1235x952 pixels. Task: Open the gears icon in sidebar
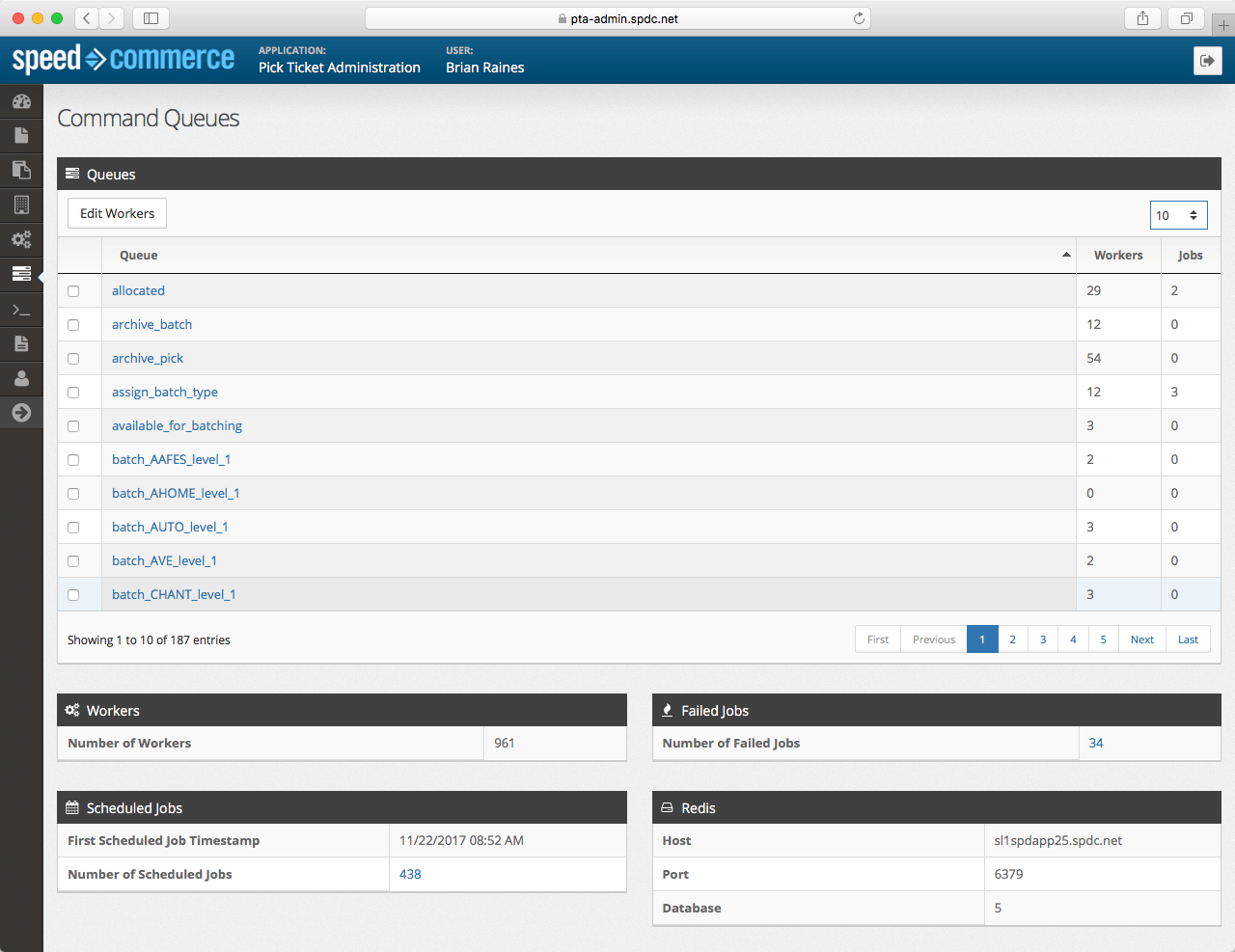(x=21, y=239)
